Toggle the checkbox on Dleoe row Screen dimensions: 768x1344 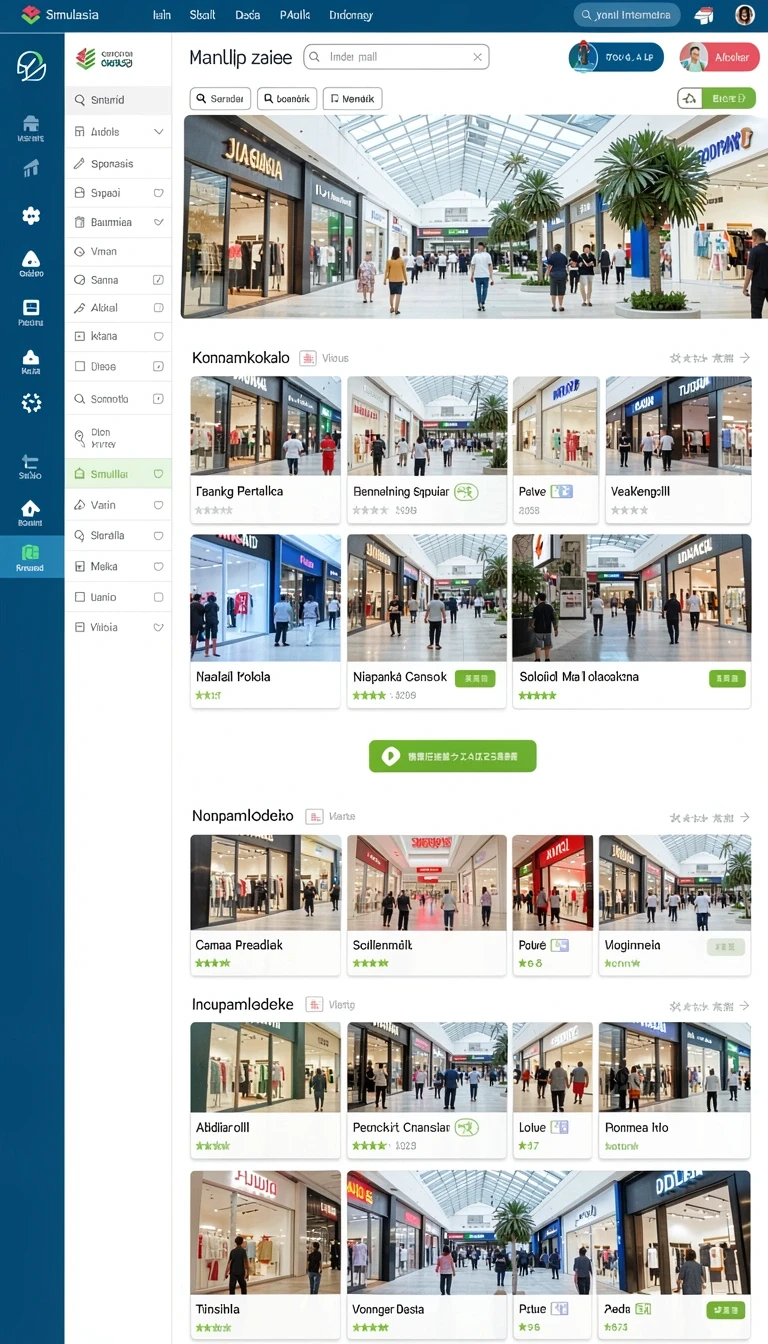pyautogui.click(x=158, y=367)
